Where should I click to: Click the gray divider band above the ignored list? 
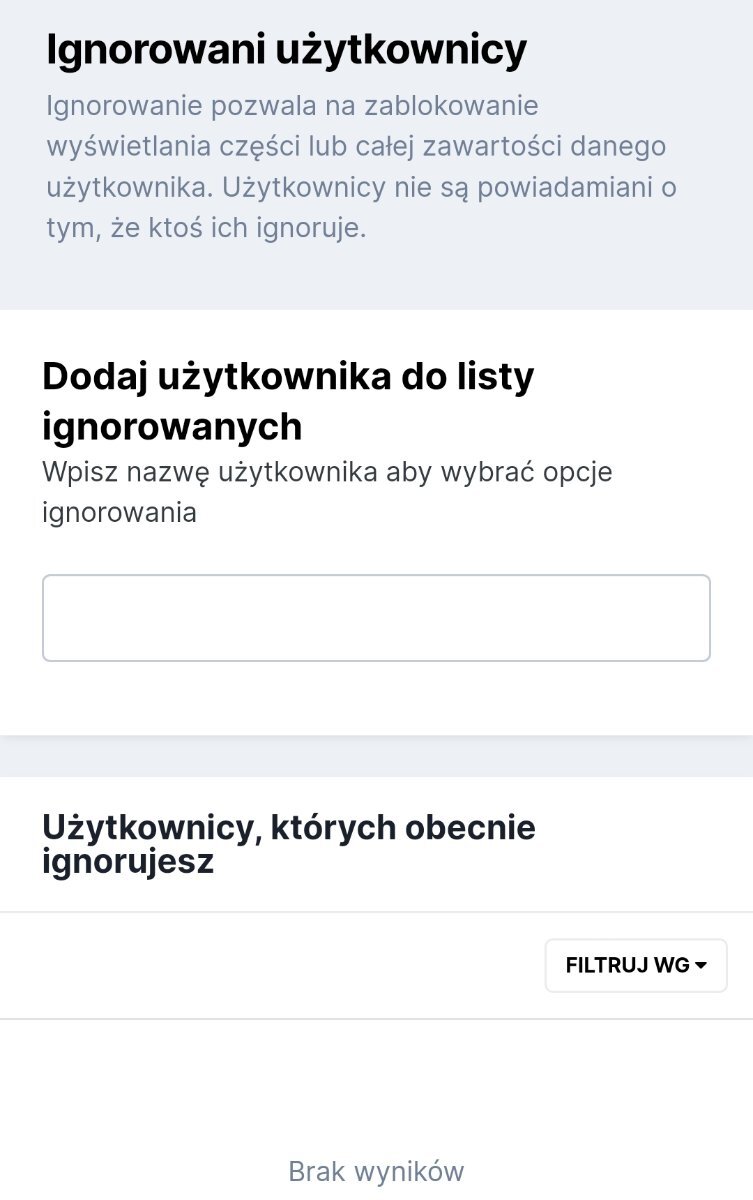pos(376,757)
